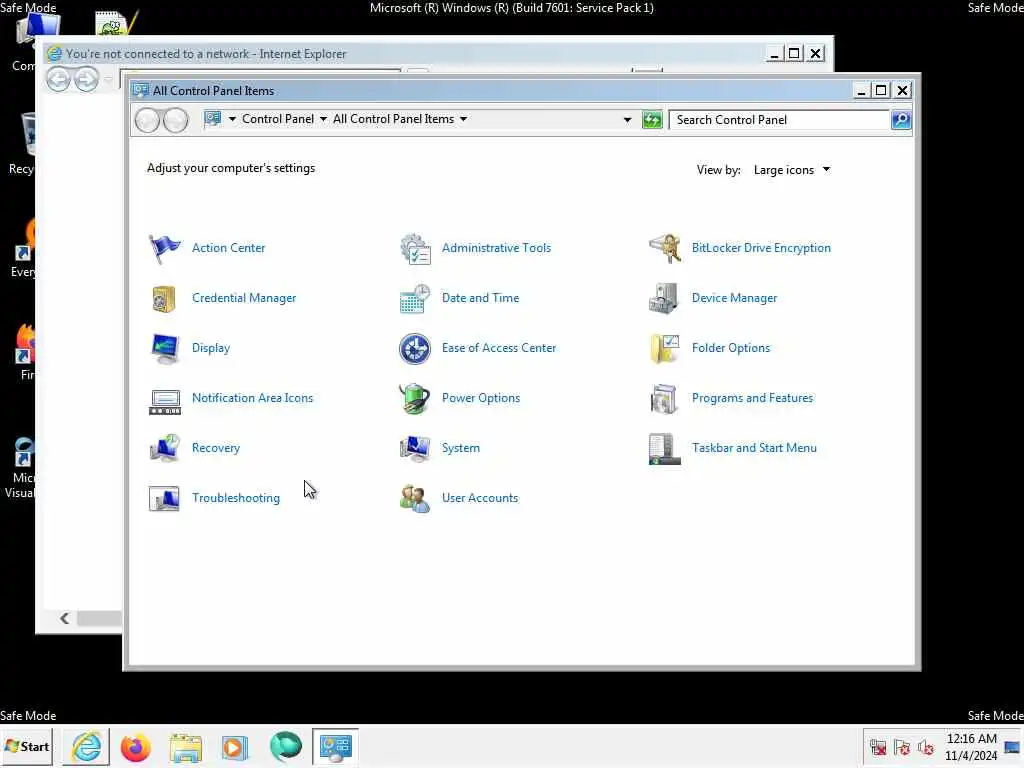The image size is (1024, 768).
Task: Open the Action Center link
Action: coord(229,248)
